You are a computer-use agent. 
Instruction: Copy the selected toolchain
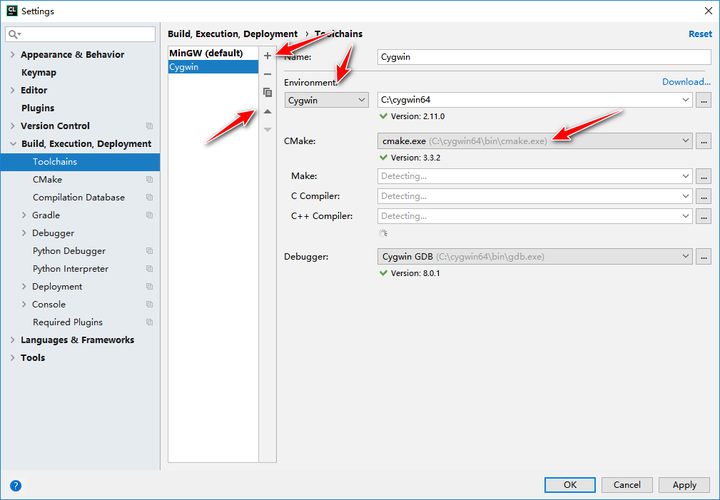pos(267,92)
